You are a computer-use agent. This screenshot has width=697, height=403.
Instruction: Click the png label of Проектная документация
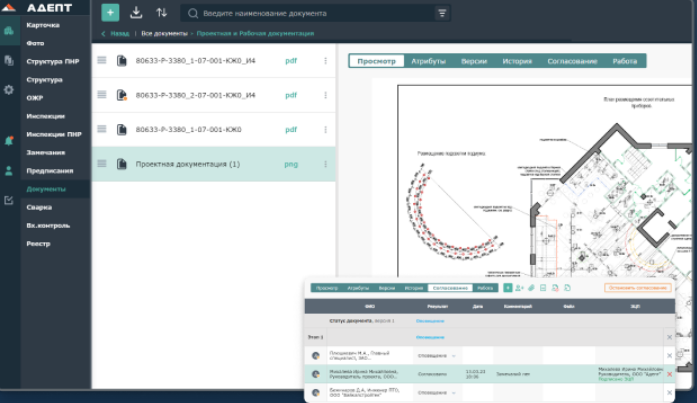(291, 164)
